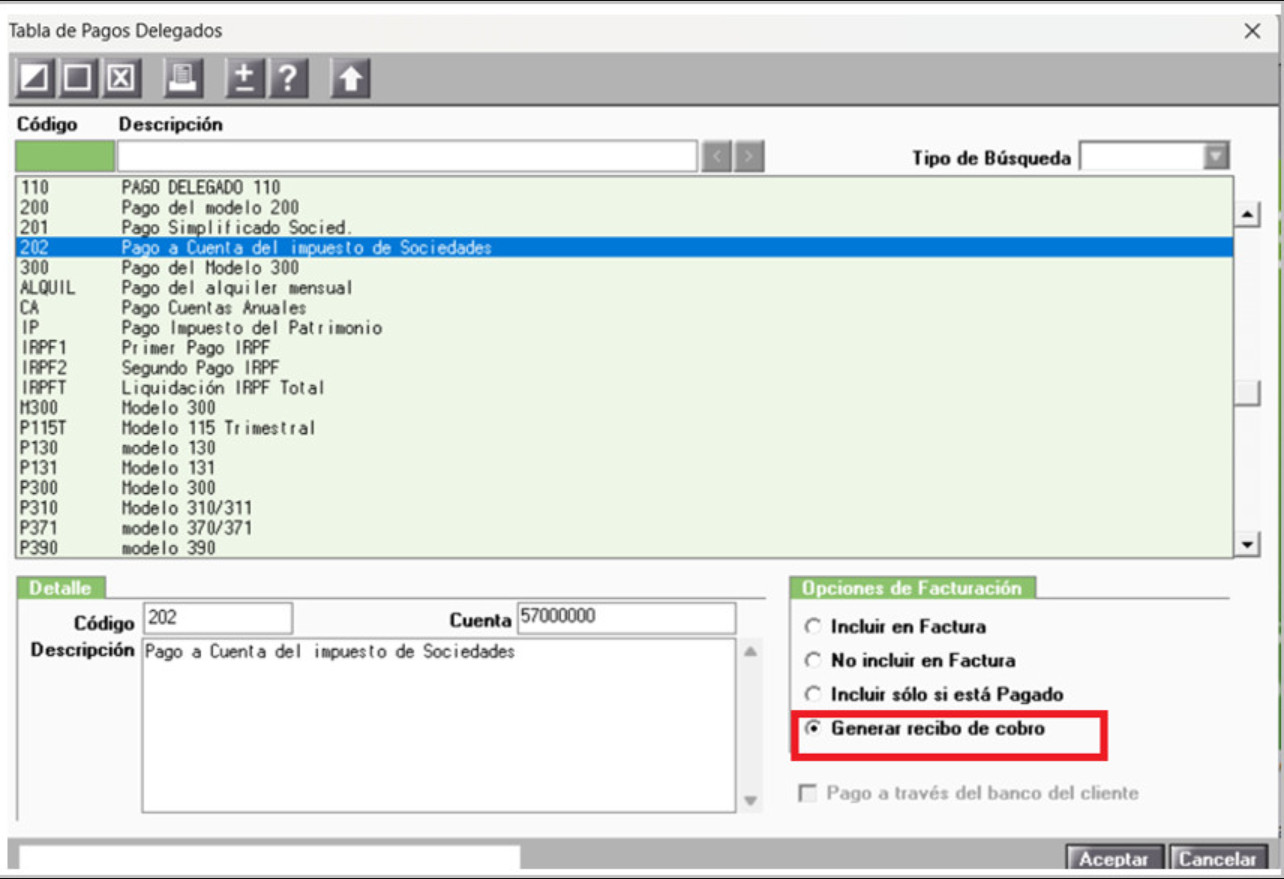Open help with the question mark icon
1284x879 pixels.
pyautogui.click(x=287, y=77)
